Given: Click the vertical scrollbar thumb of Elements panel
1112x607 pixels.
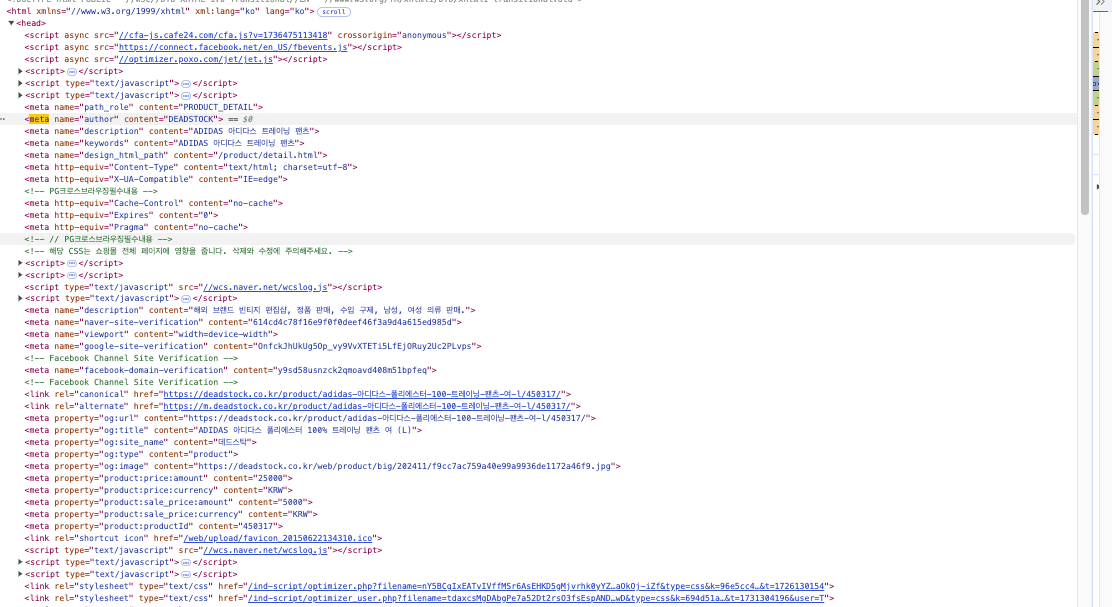Looking at the screenshot, I should (1085, 110).
